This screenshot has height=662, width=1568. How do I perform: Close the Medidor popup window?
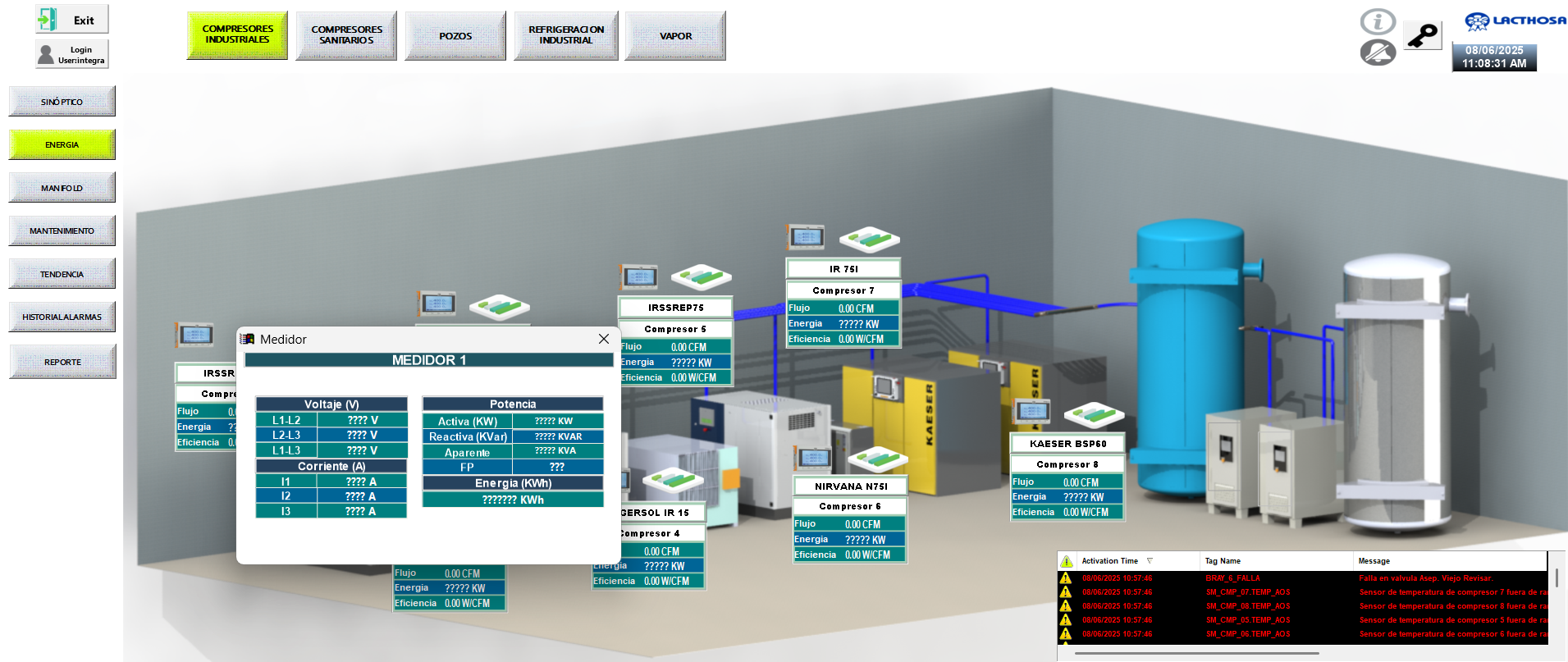[x=604, y=339]
